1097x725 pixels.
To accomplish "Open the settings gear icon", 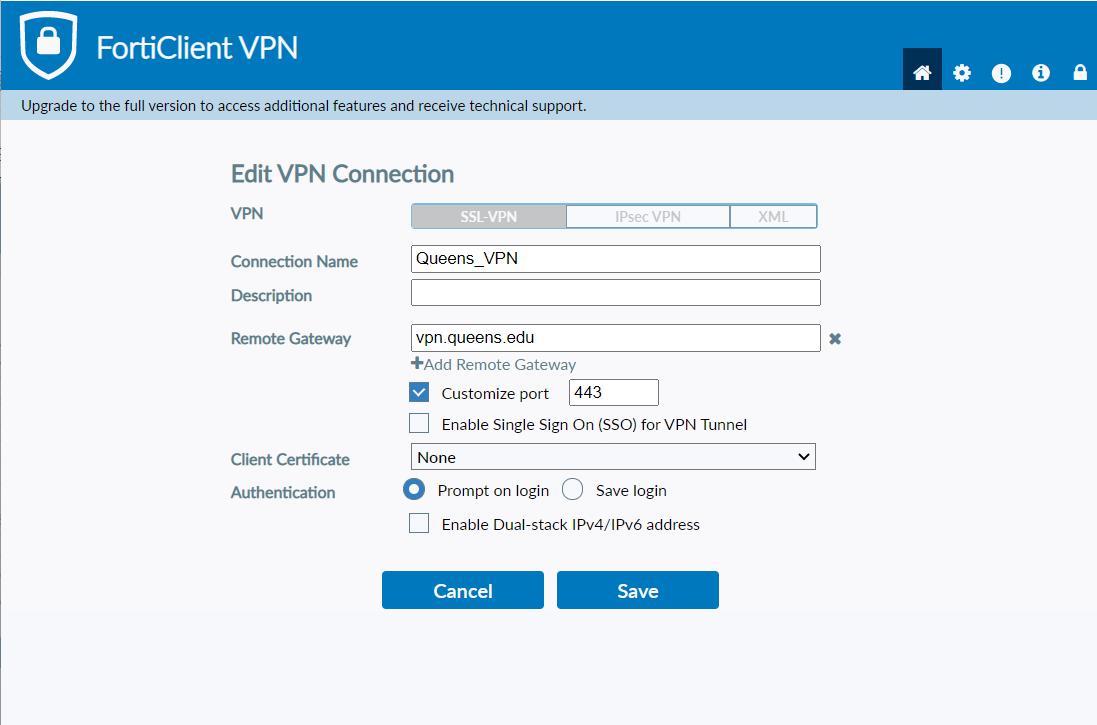I will click(x=962, y=73).
